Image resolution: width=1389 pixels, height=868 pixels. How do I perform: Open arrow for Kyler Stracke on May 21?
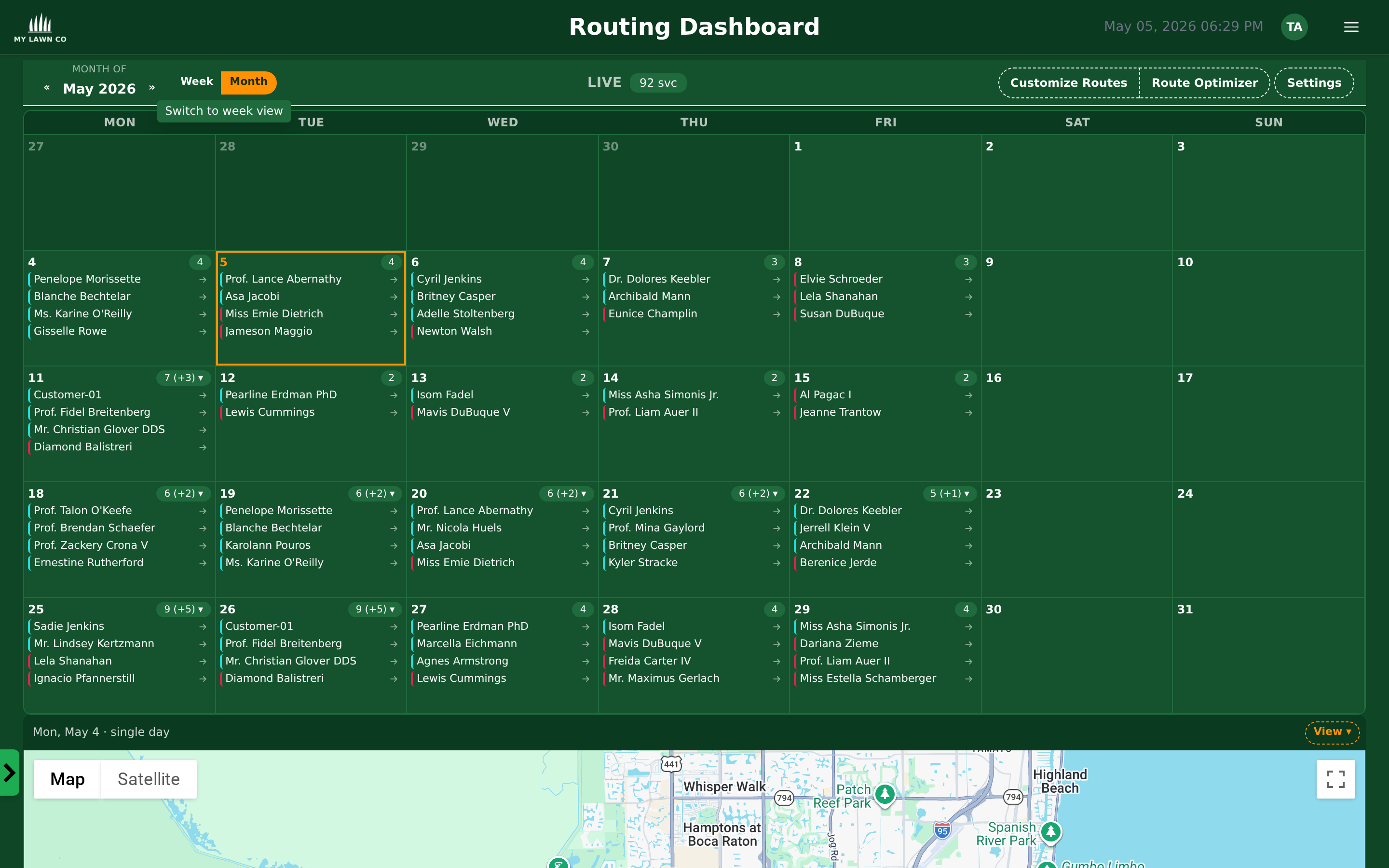coord(776,563)
